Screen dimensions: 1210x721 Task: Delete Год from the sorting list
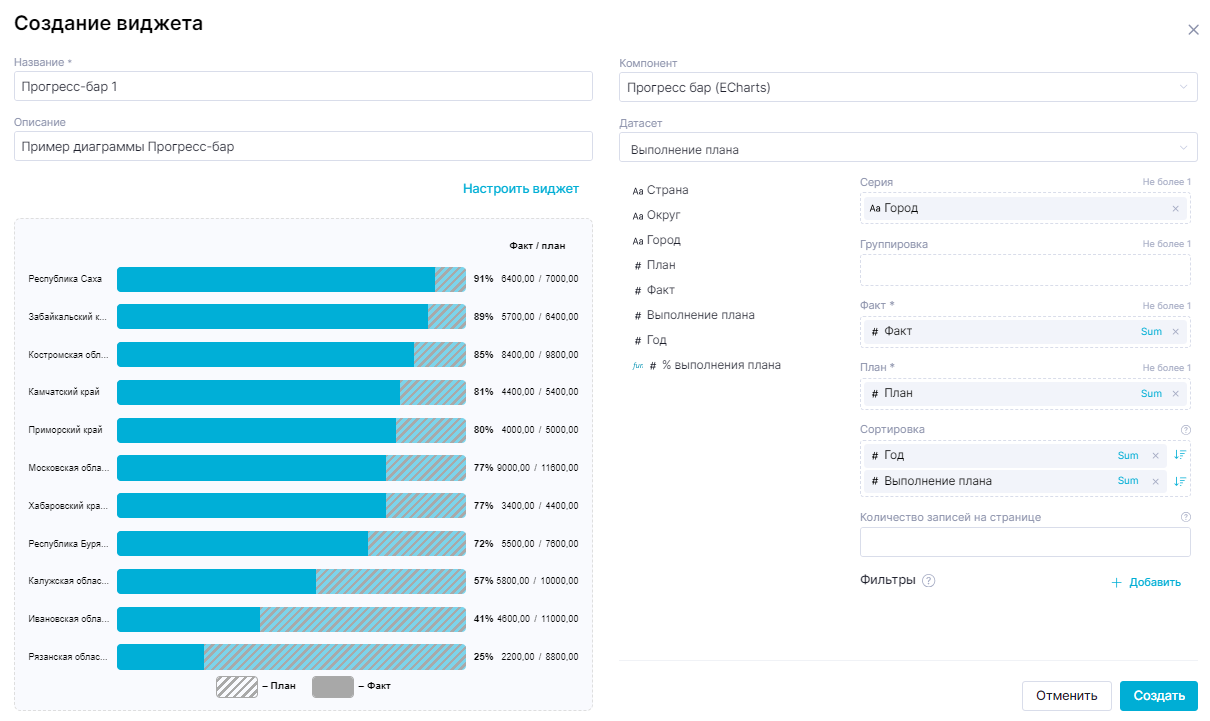tap(1155, 456)
